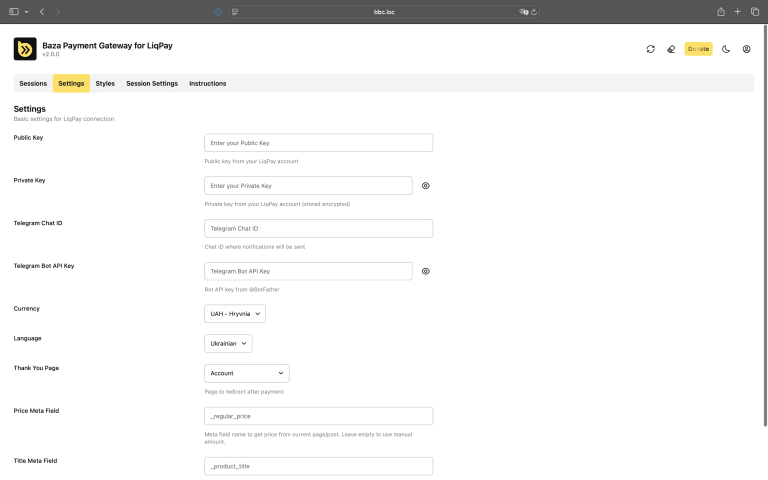The width and height of the screenshot is (768, 480).
Task: Toggle Safari sidebar icon
Action: click(14, 12)
